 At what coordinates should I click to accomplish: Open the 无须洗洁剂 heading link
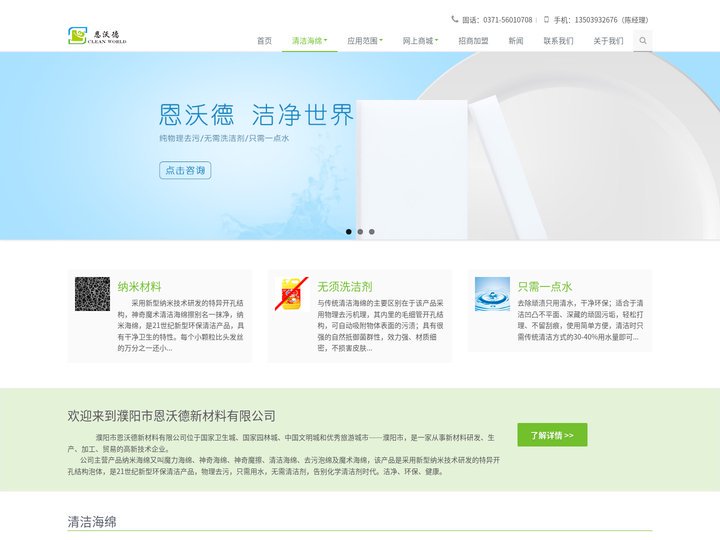[x=345, y=287]
